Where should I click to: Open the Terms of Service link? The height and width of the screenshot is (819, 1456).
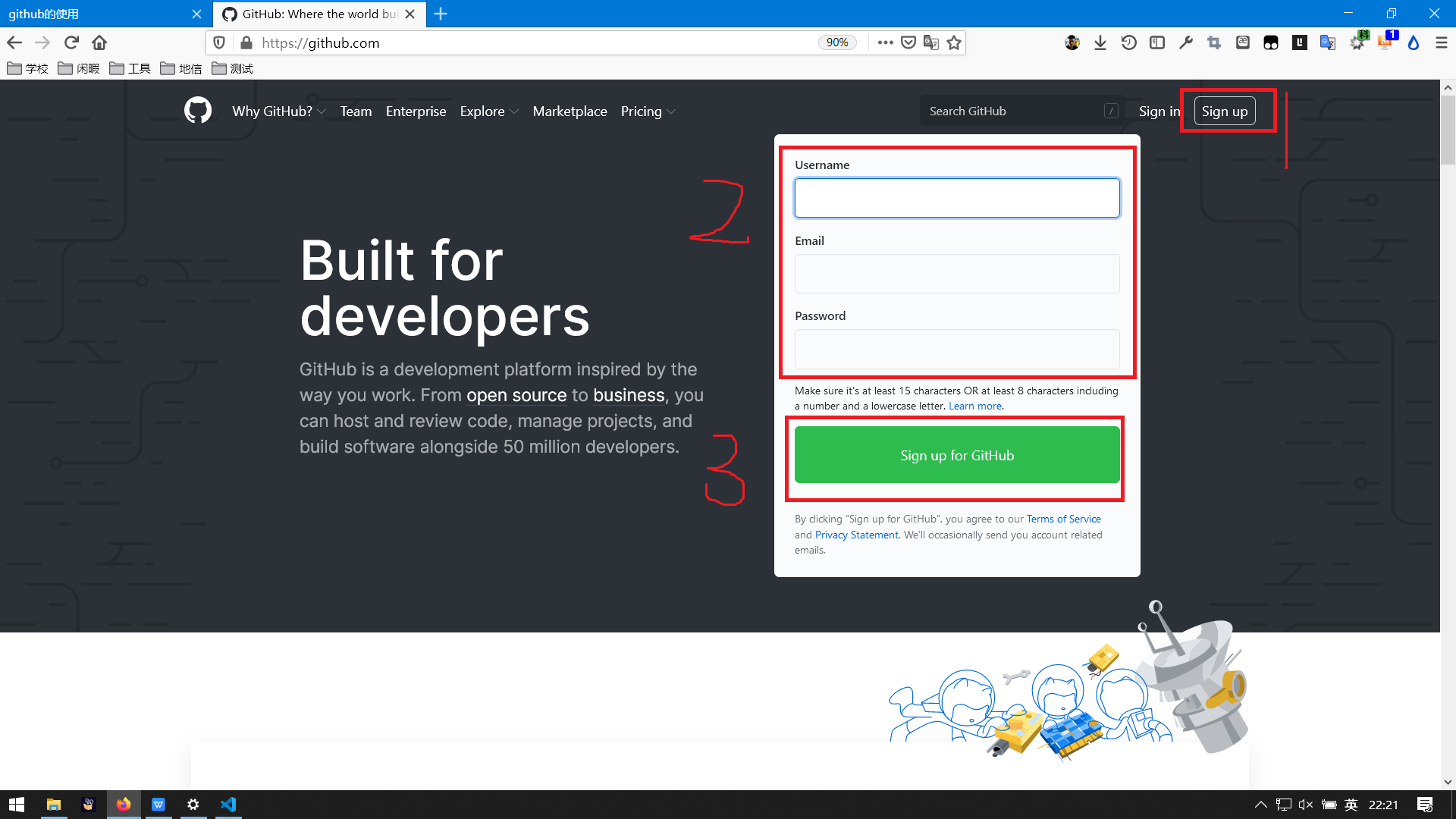(x=1063, y=519)
